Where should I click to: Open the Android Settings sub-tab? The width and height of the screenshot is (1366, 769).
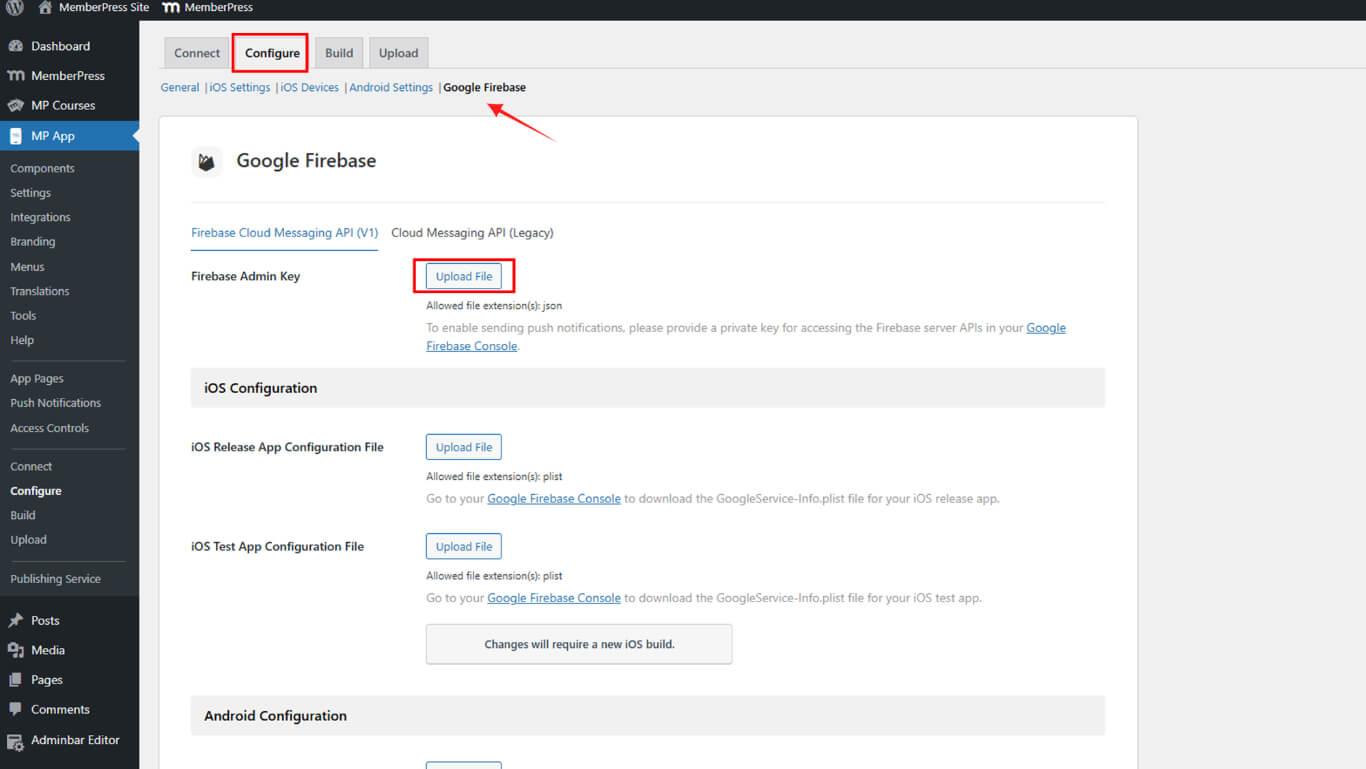coord(390,87)
